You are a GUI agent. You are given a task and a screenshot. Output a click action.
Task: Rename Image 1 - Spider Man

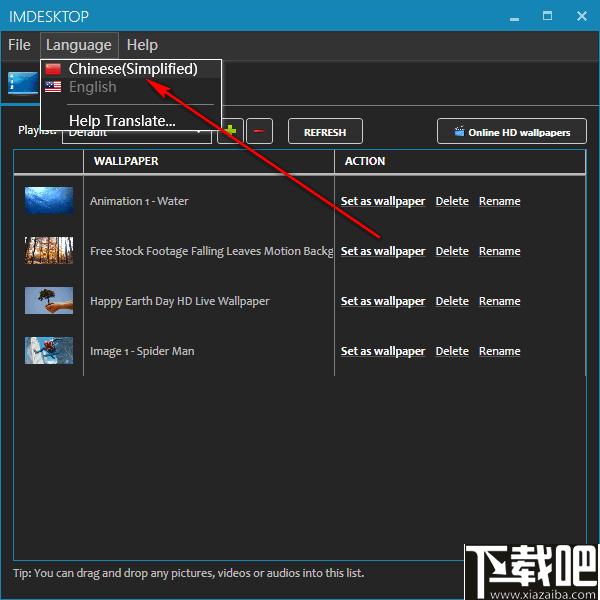pyautogui.click(x=499, y=351)
